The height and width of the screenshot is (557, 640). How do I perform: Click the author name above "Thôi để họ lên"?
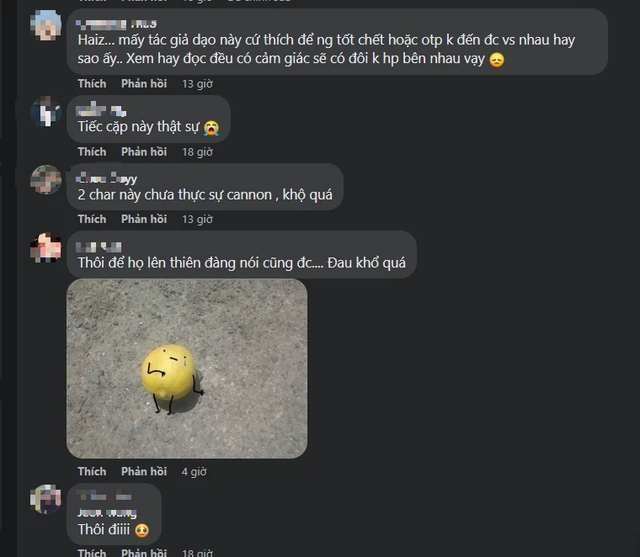coord(99,247)
